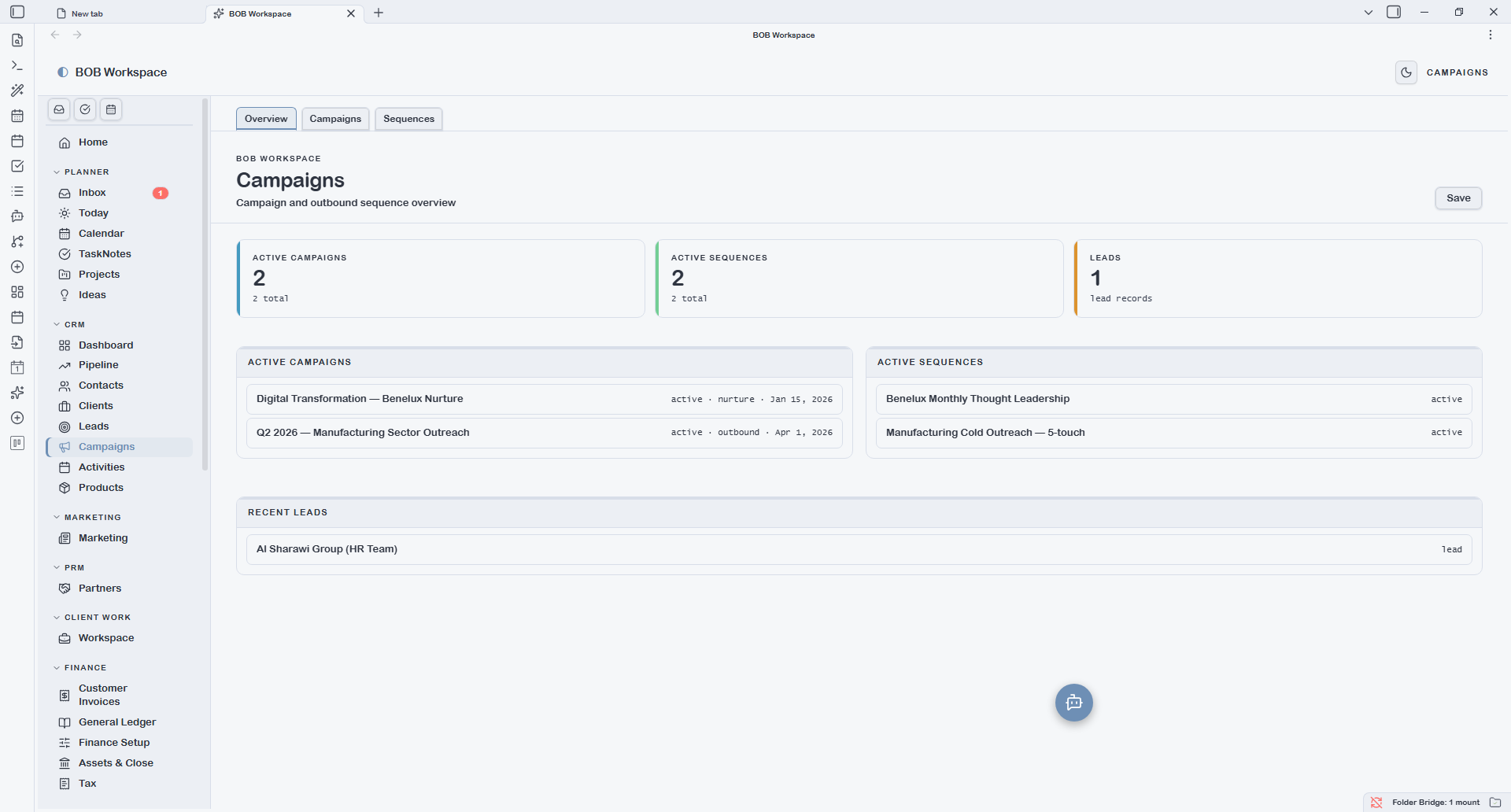Screen dimensions: 1511x812
Task: Click the checkbox task icon in ribbon
Action: tap(17, 166)
